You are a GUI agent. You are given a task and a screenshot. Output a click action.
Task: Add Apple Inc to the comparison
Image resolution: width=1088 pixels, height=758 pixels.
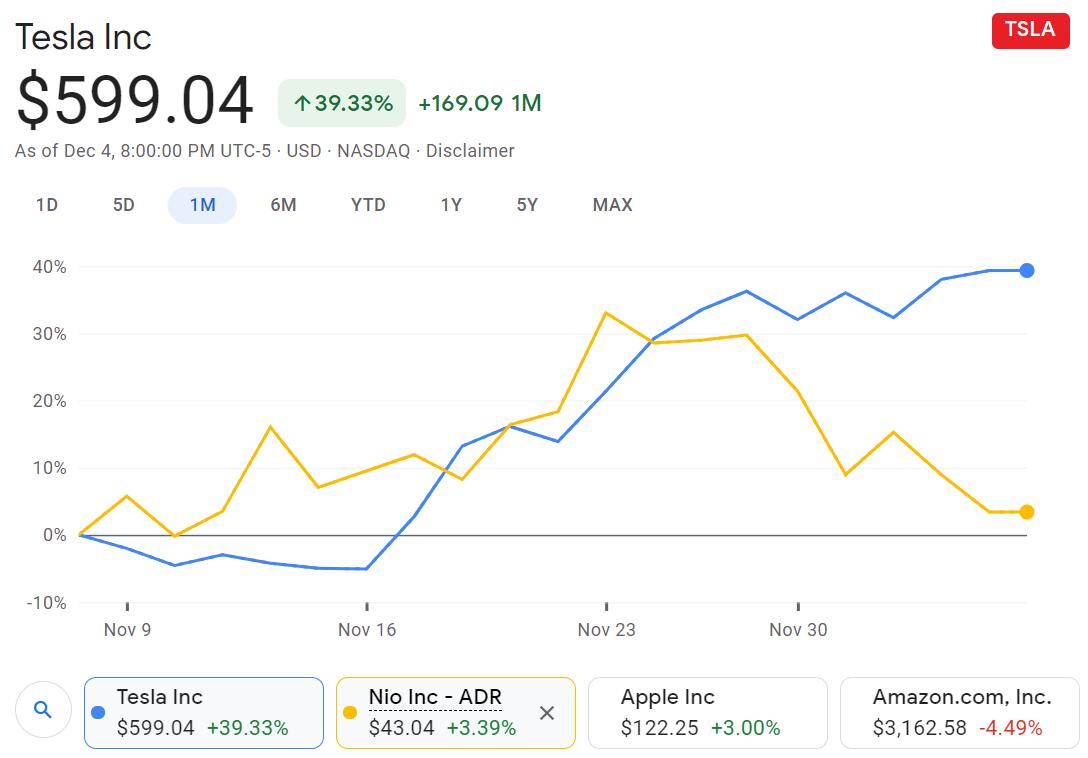[707, 713]
